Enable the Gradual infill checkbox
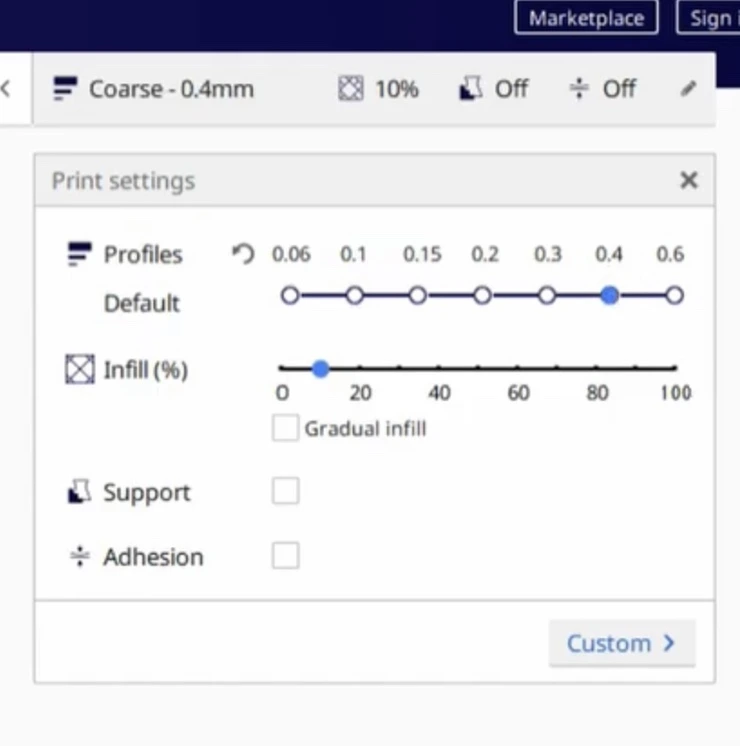The height and width of the screenshot is (746, 740). click(286, 429)
